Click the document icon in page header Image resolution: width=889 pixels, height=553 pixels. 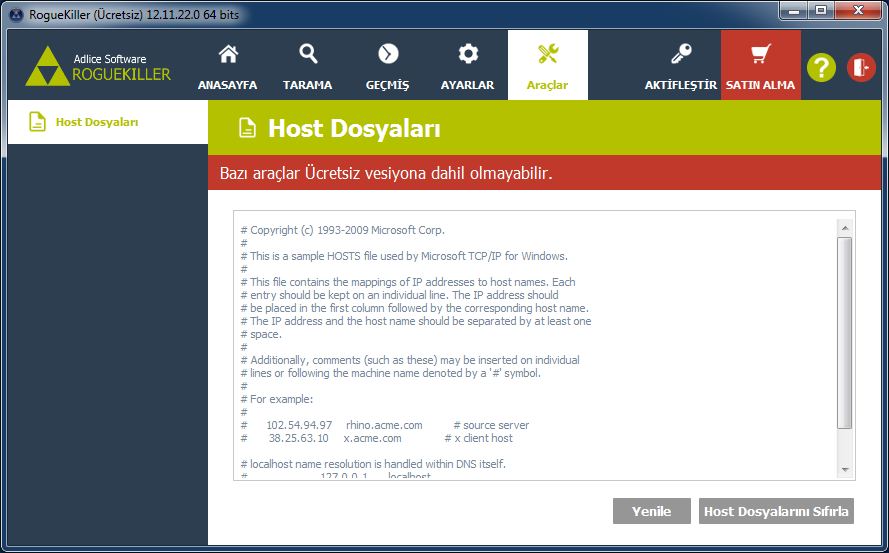click(247, 128)
